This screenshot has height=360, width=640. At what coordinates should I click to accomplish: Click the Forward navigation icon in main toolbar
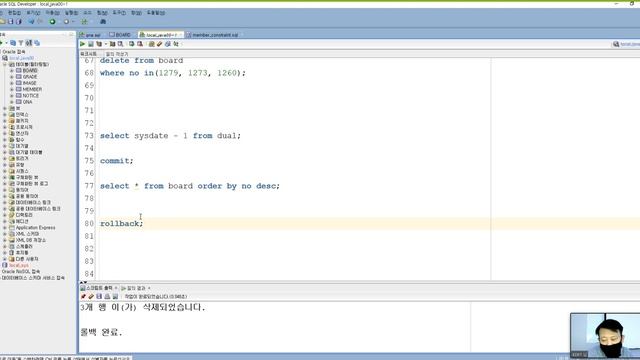point(67,22)
